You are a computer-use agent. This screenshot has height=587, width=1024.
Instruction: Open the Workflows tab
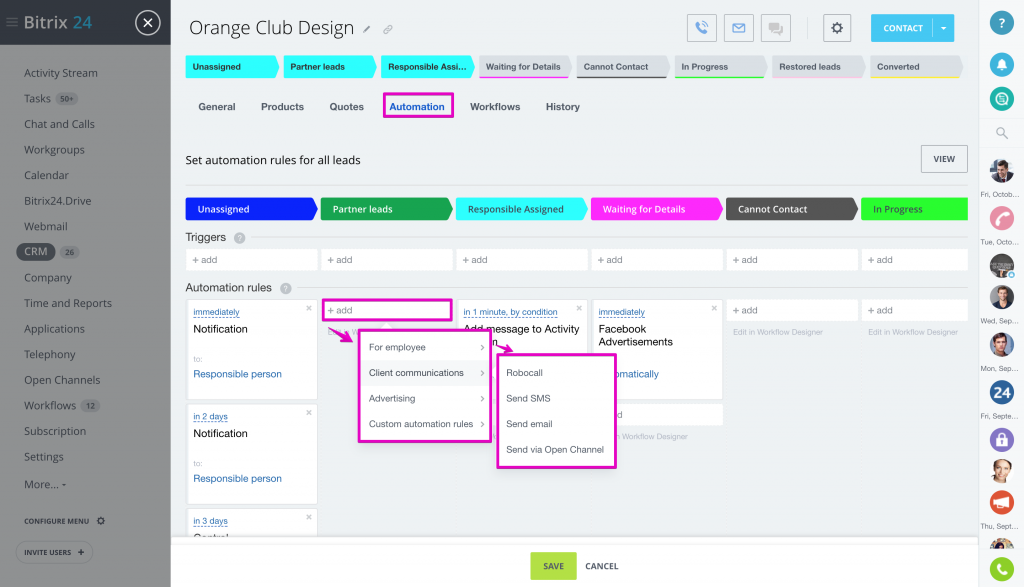(x=495, y=106)
